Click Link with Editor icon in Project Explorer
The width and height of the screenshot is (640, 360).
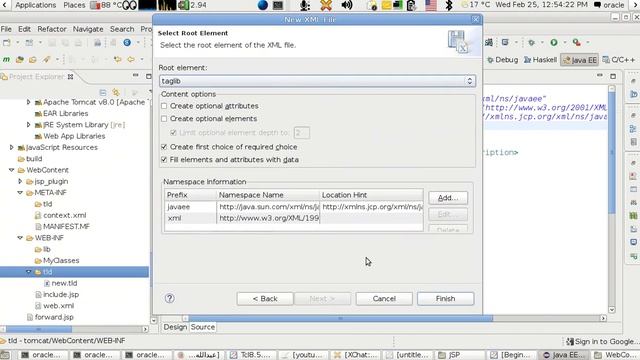pos(116,92)
